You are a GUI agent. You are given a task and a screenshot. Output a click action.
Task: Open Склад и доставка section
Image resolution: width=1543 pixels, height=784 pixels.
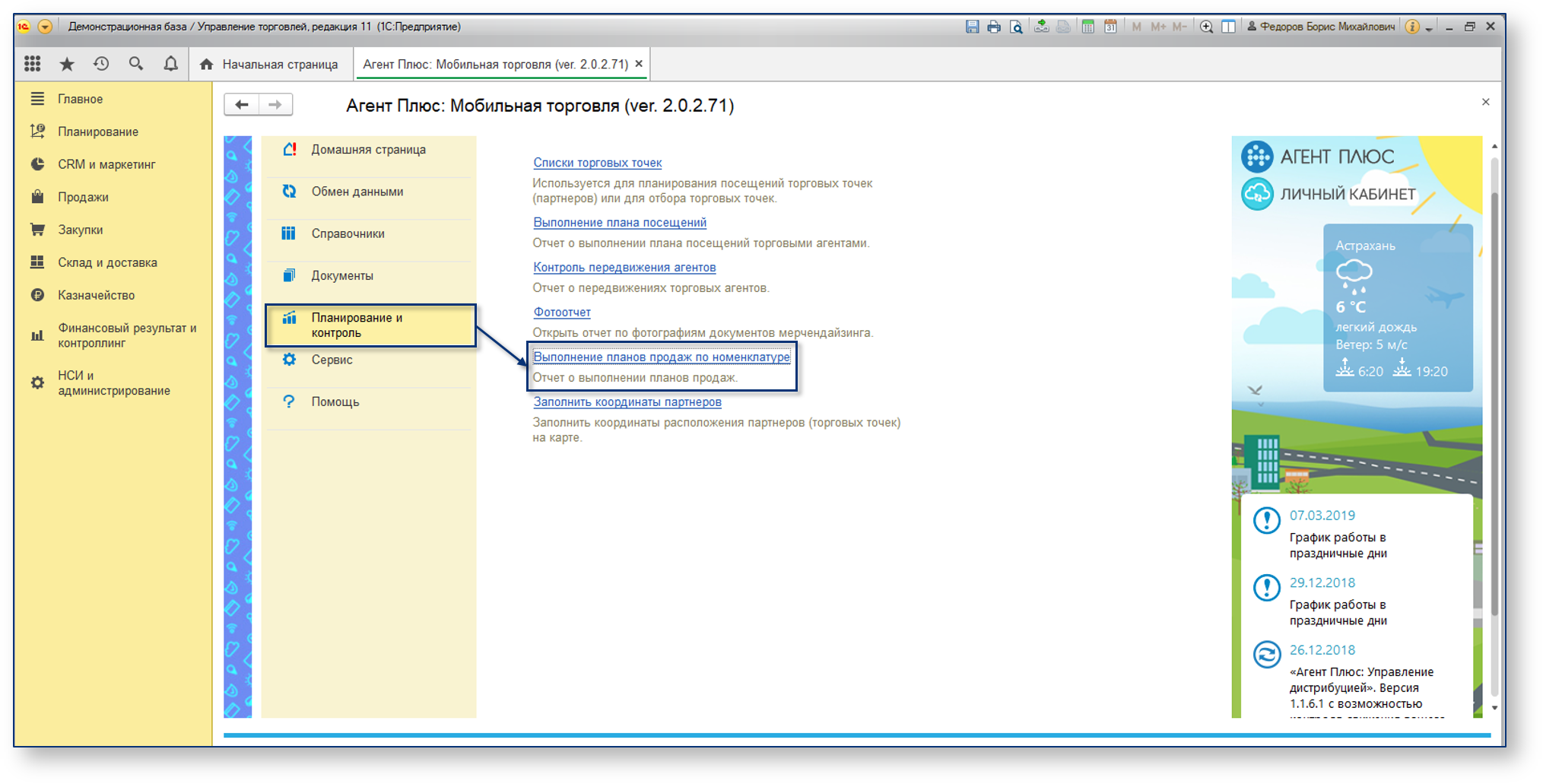[x=113, y=262]
